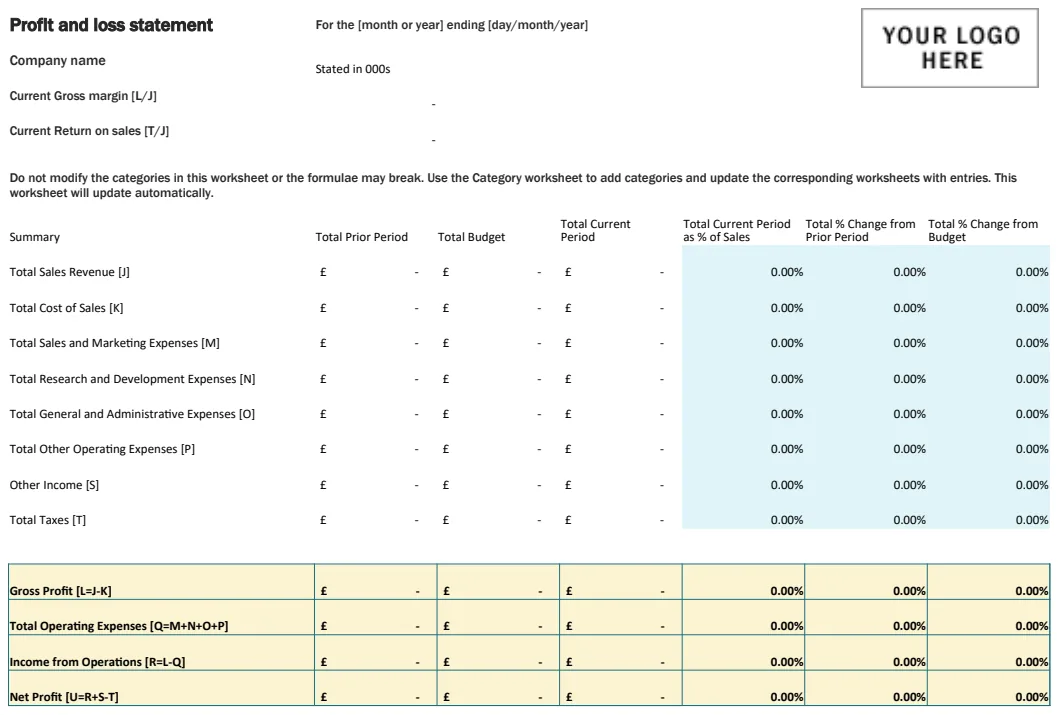Click the 'Stated in 000s' text
Viewport: 1059px width, 715px height.
353,69
